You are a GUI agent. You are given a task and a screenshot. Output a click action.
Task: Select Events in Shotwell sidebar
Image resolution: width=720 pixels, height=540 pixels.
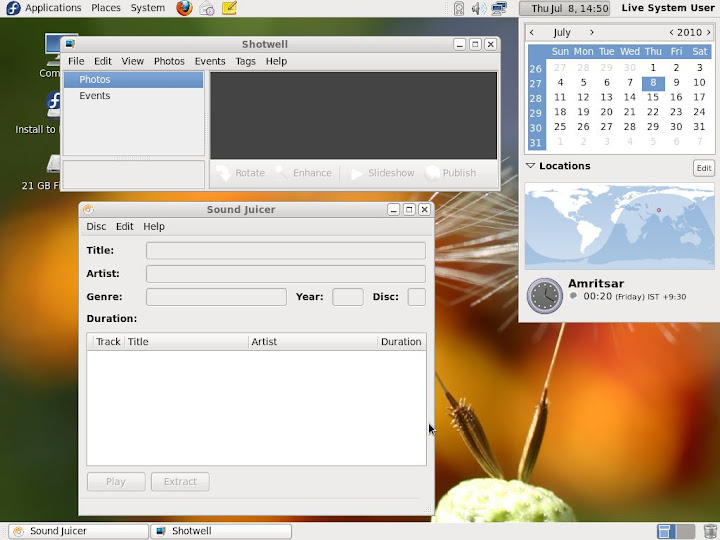coord(133,96)
